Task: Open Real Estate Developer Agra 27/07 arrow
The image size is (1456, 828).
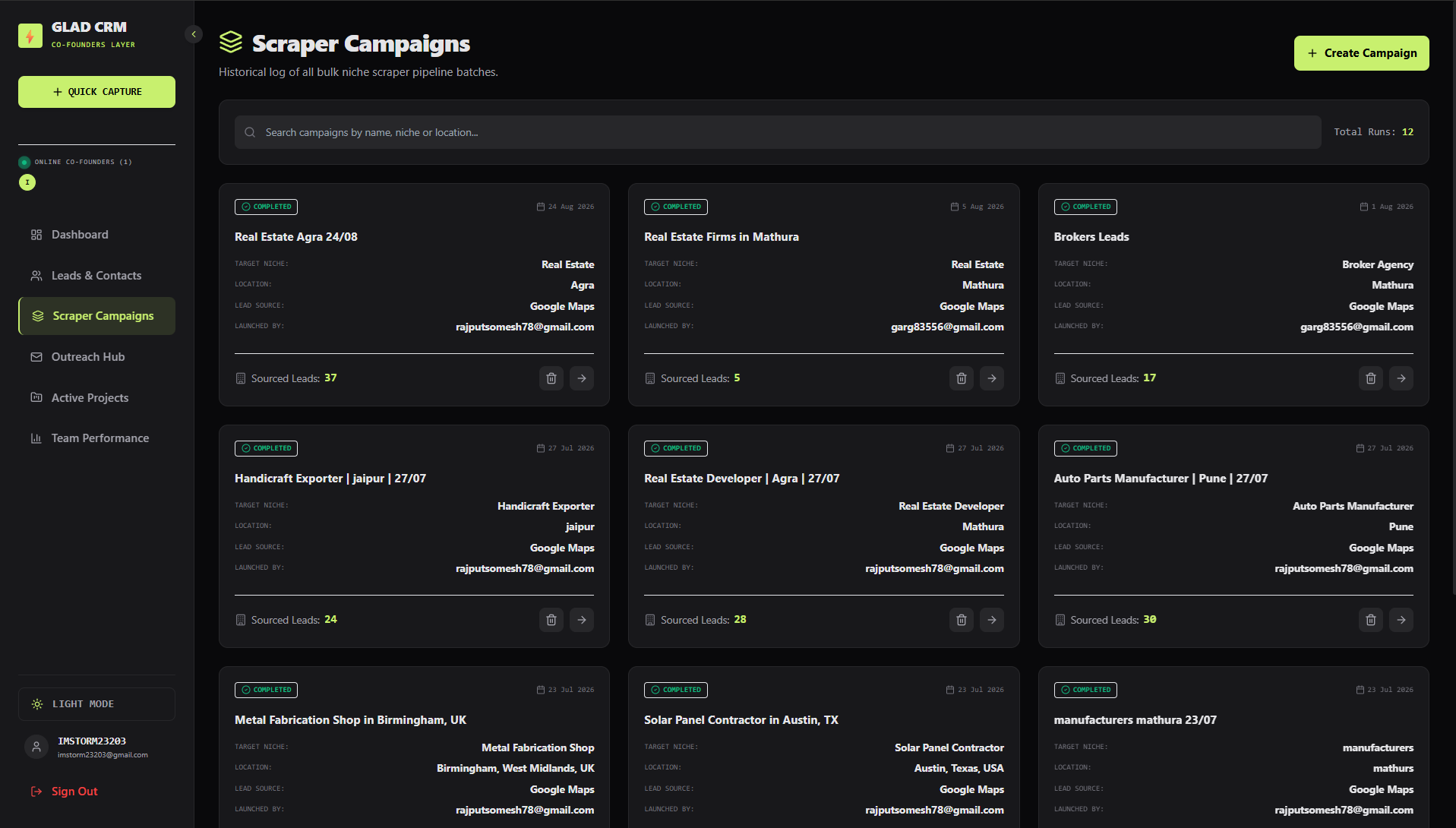Action: (992, 620)
